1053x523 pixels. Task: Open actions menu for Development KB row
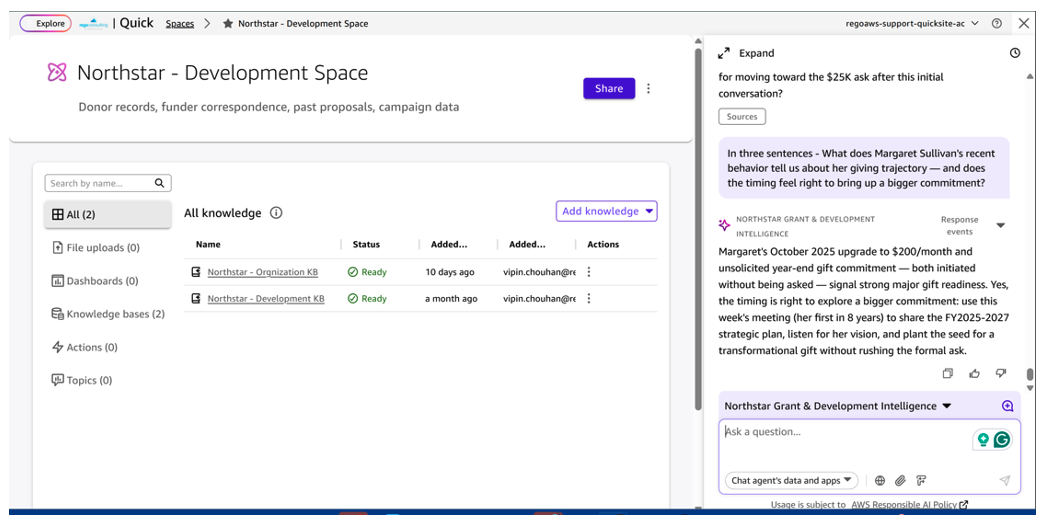pyautogui.click(x=589, y=298)
